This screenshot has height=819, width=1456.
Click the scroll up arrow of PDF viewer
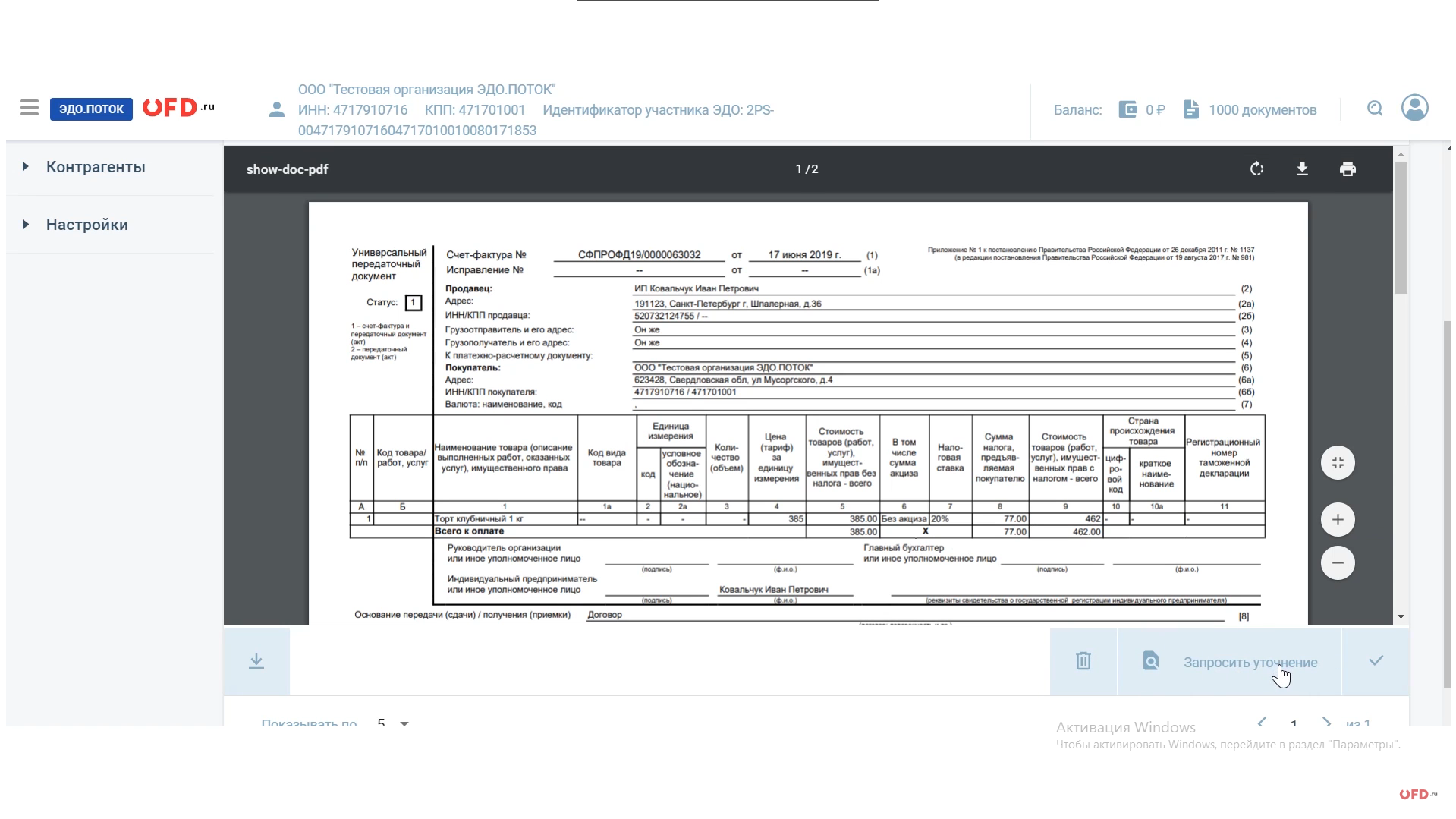point(1401,154)
